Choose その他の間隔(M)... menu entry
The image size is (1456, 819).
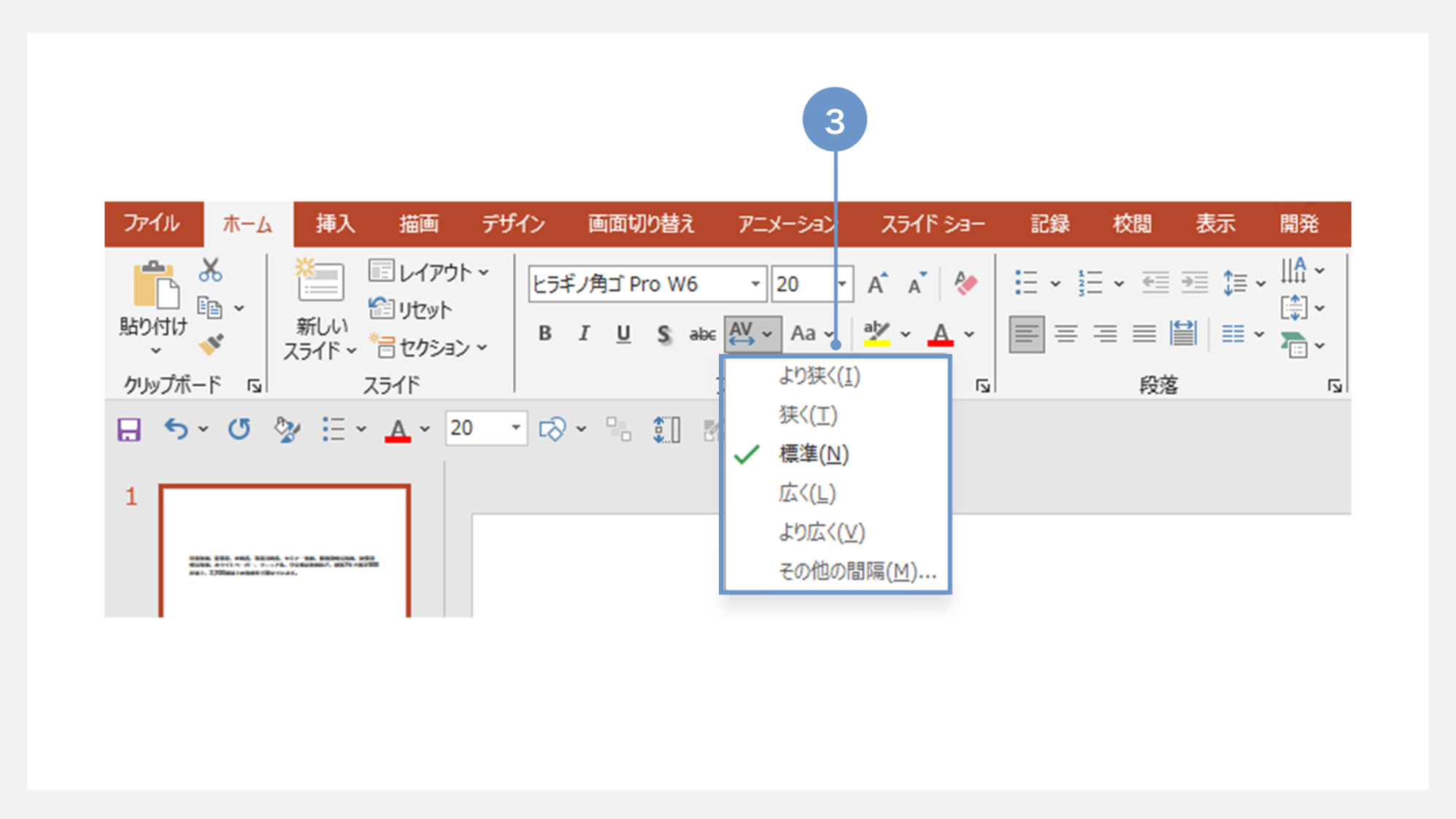click(835, 571)
